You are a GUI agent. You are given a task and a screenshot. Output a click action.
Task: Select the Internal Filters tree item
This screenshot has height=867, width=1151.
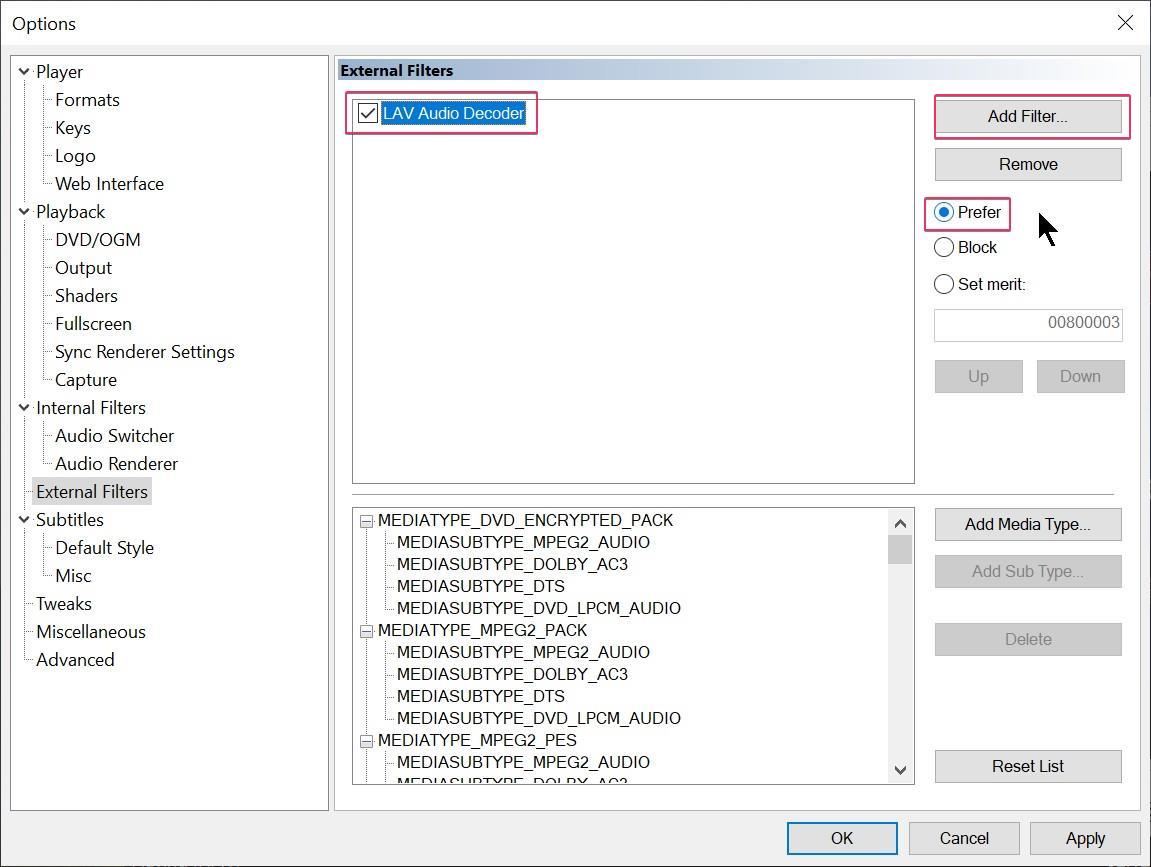coord(91,407)
